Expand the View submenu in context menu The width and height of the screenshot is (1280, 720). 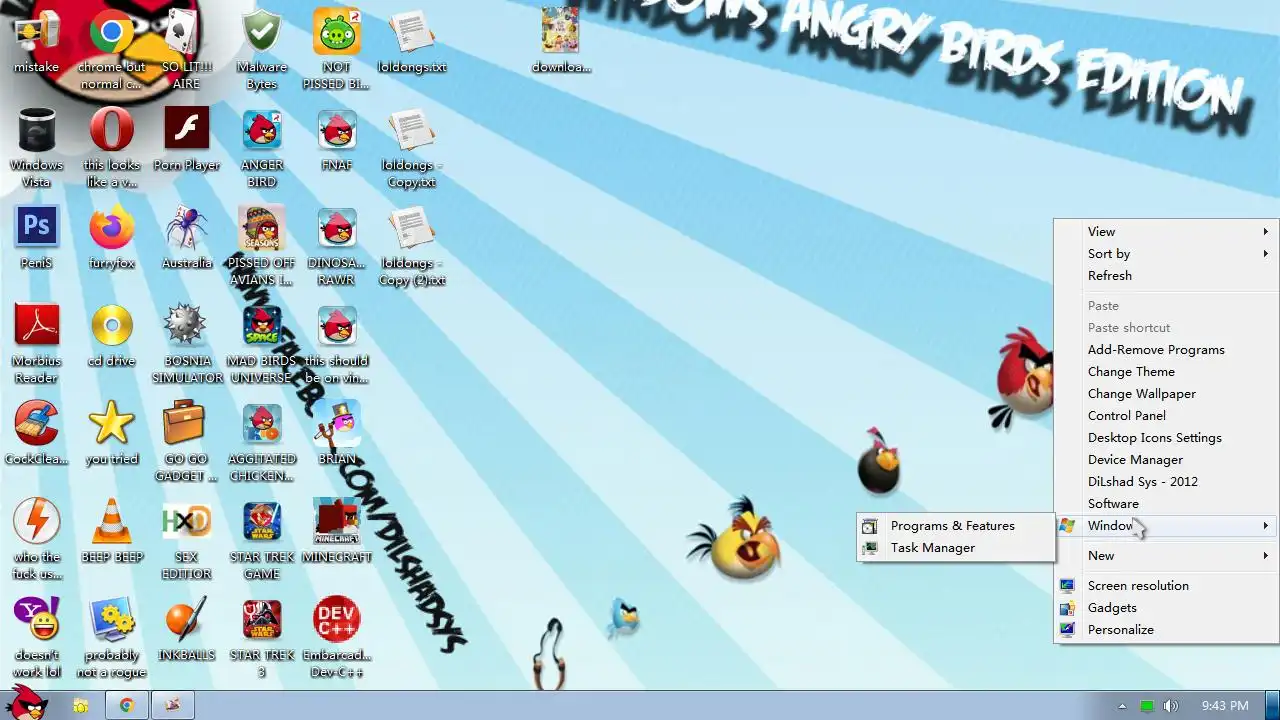click(x=1166, y=231)
